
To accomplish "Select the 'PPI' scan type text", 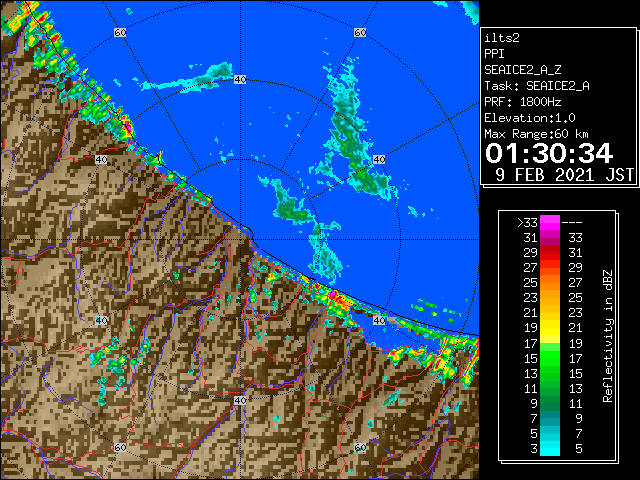I will (x=494, y=54).
